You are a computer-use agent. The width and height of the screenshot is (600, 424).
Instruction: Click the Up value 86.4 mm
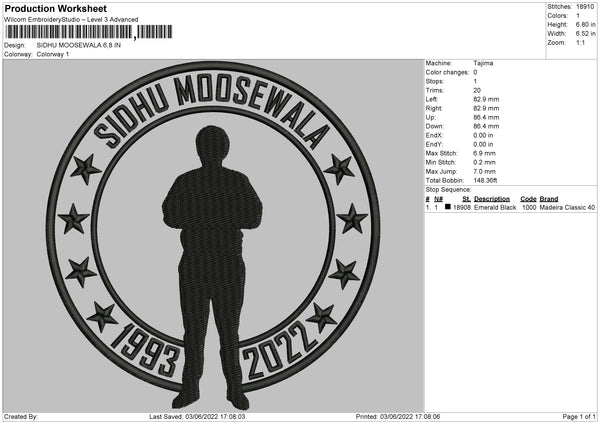(486, 117)
